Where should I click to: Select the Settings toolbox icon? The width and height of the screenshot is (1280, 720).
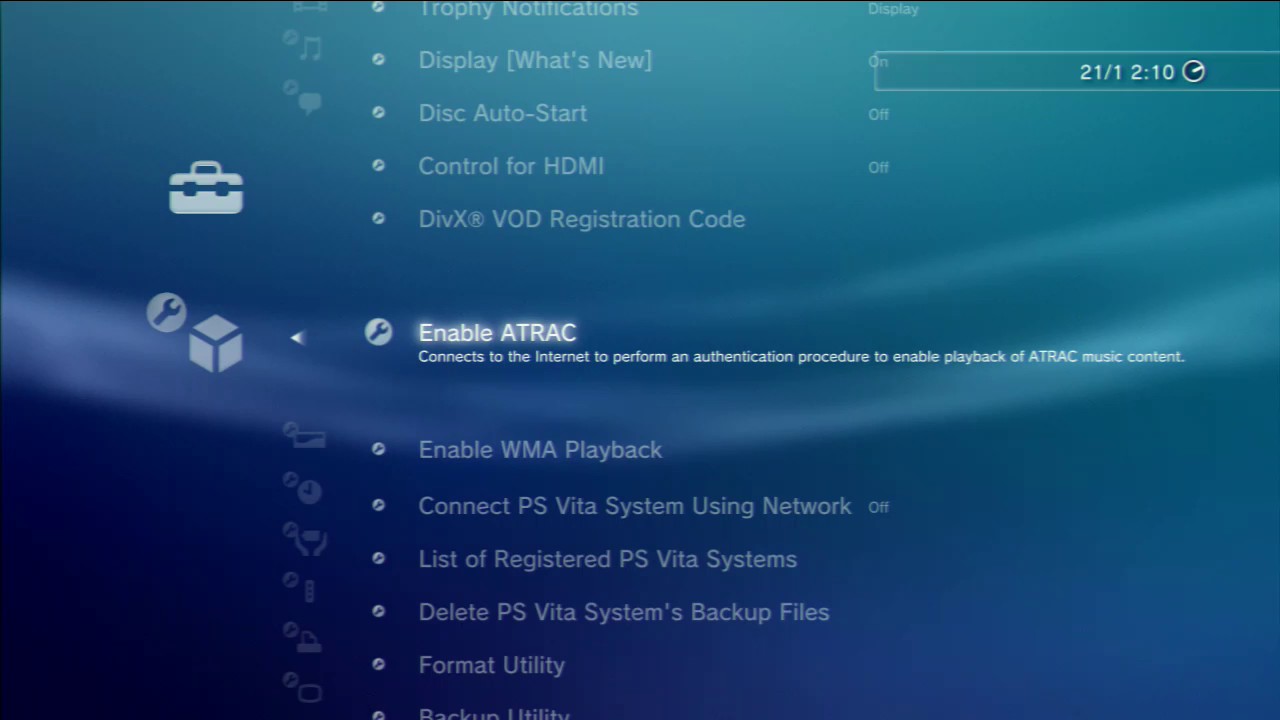206,187
